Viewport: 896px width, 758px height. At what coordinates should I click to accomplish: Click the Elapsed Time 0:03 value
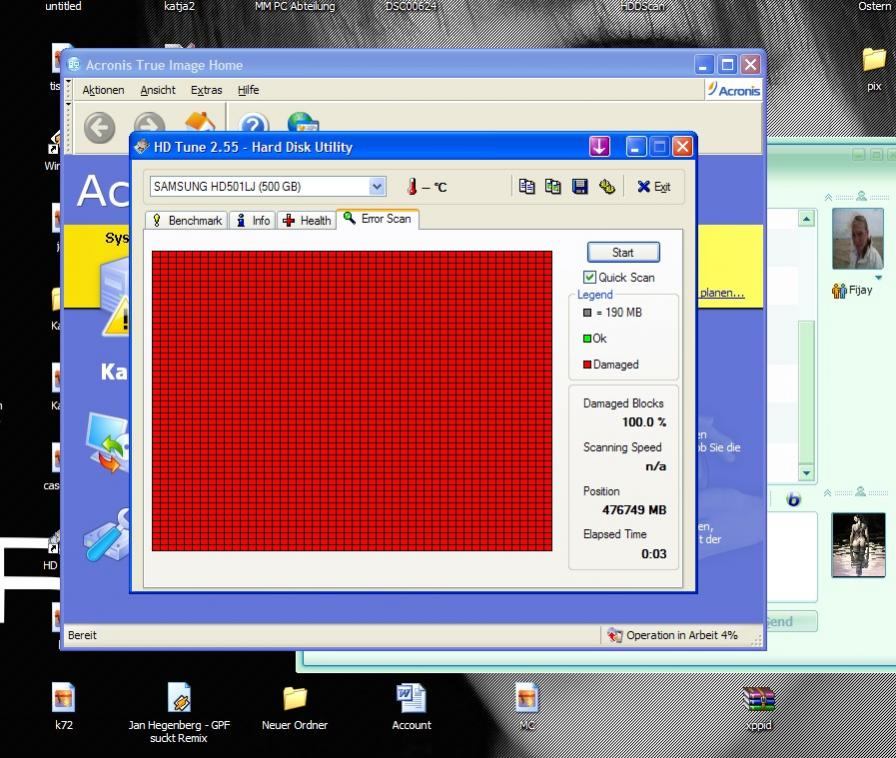tap(653, 553)
